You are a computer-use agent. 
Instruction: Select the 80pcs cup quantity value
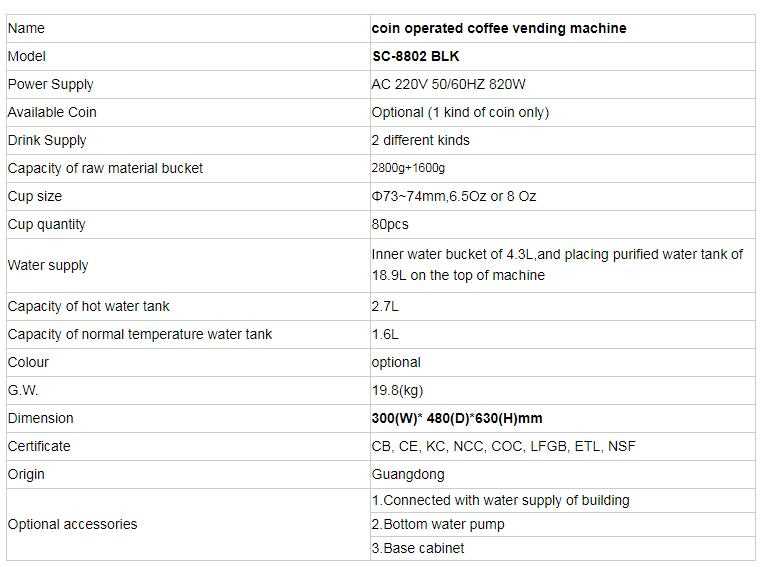point(390,224)
